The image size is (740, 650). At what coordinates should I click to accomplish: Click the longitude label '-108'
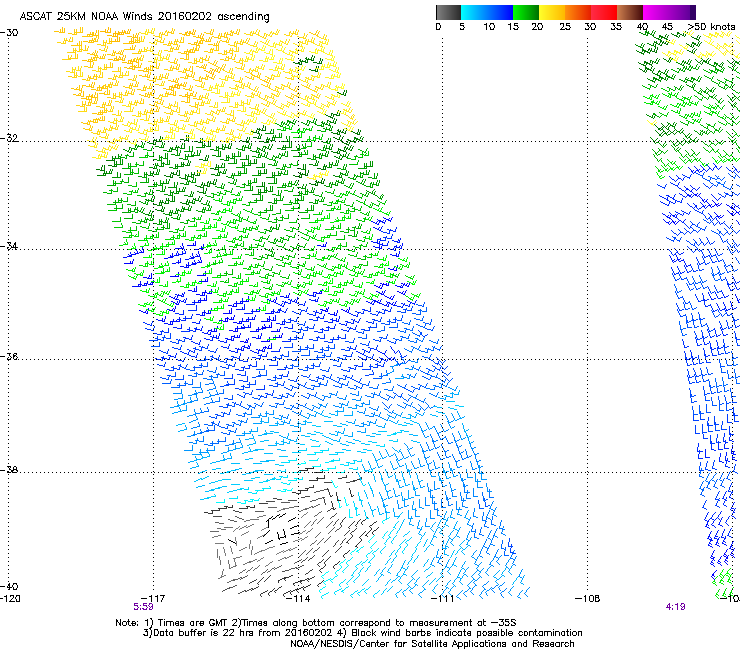(x=588, y=599)
